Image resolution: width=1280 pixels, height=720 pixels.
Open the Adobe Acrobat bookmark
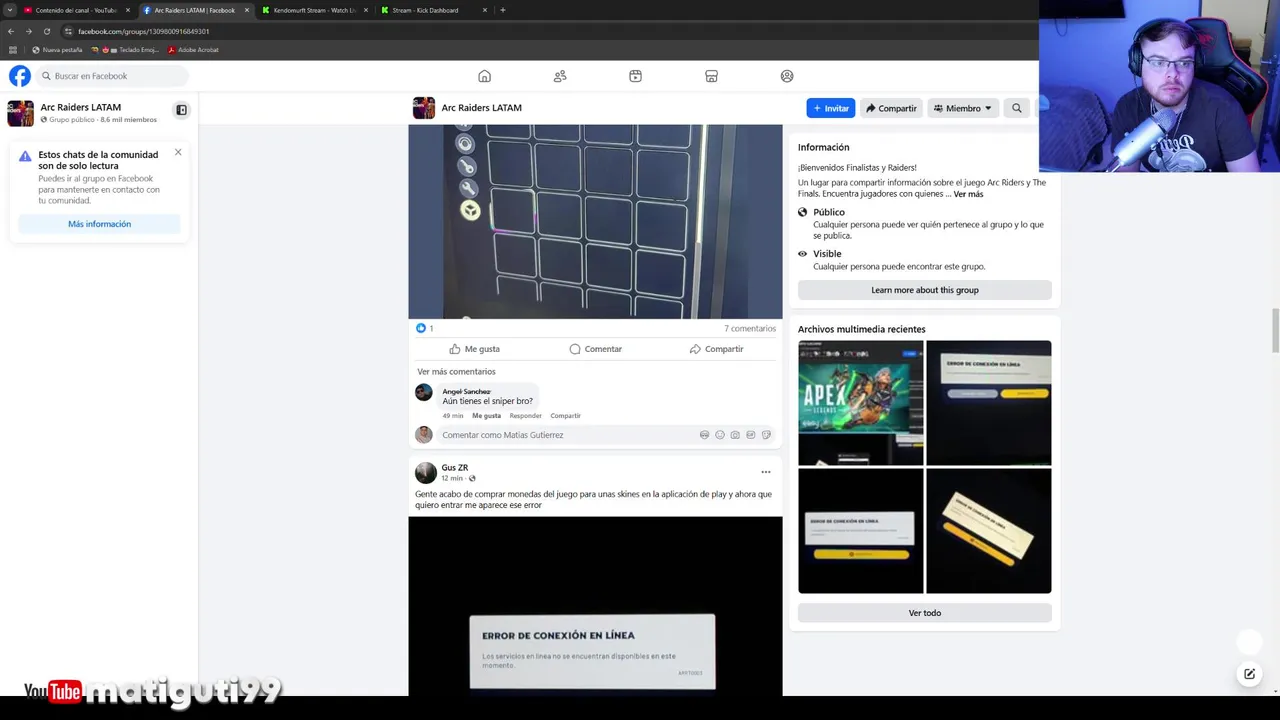tap(193, 50)
